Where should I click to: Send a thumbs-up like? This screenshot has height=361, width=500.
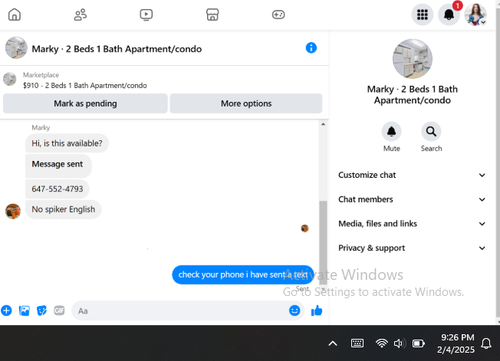[316, 311]
